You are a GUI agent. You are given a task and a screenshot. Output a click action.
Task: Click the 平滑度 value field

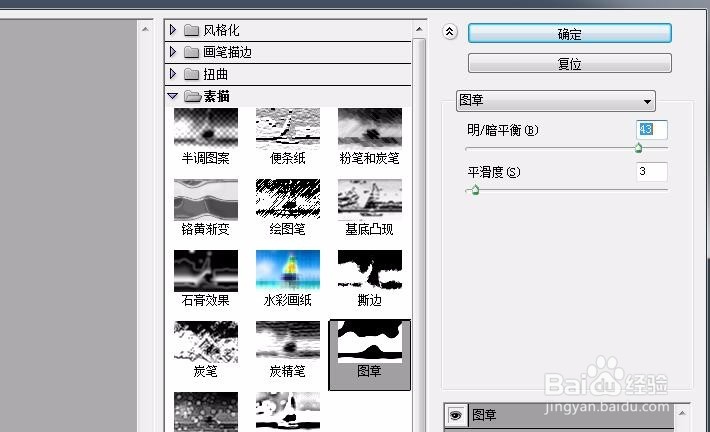coord(652,172)
